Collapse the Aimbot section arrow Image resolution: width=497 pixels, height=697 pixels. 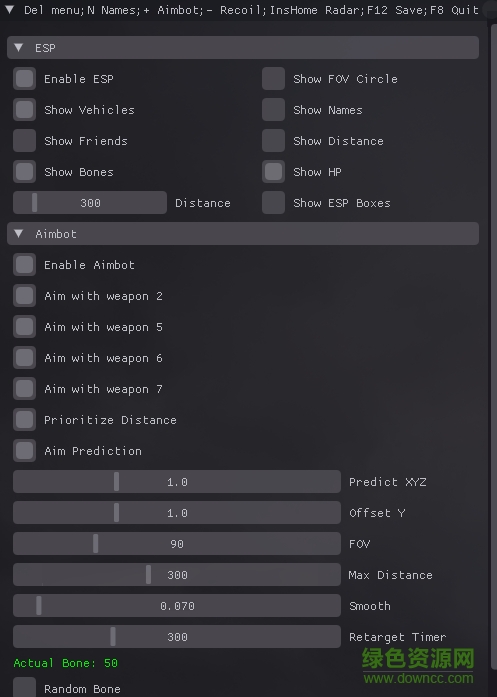click(19, 233)
